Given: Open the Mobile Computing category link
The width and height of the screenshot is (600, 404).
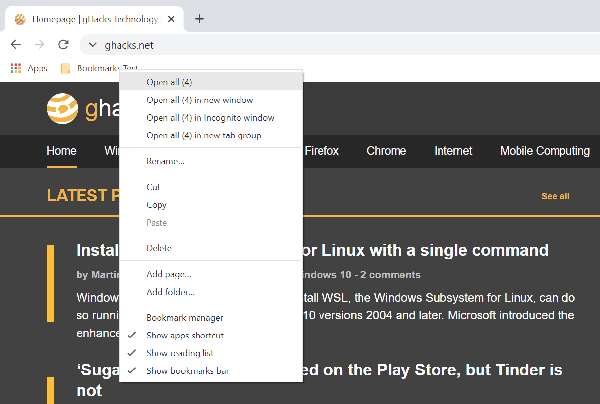Looking at the screenshot, I should click(x=545, y=151).
